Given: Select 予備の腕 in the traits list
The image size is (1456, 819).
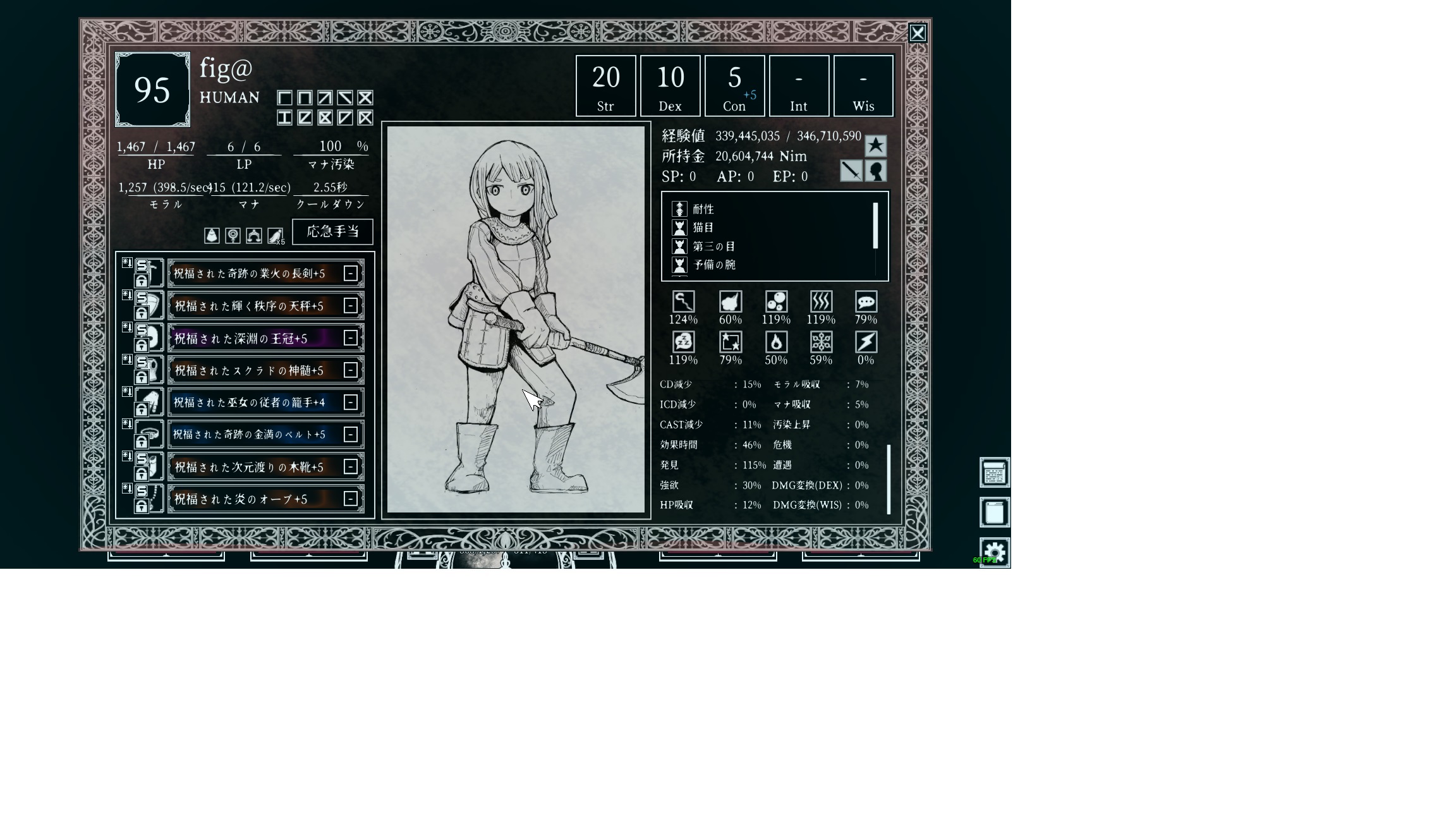Looking at the screenshot, I should (x=714, y=265).
